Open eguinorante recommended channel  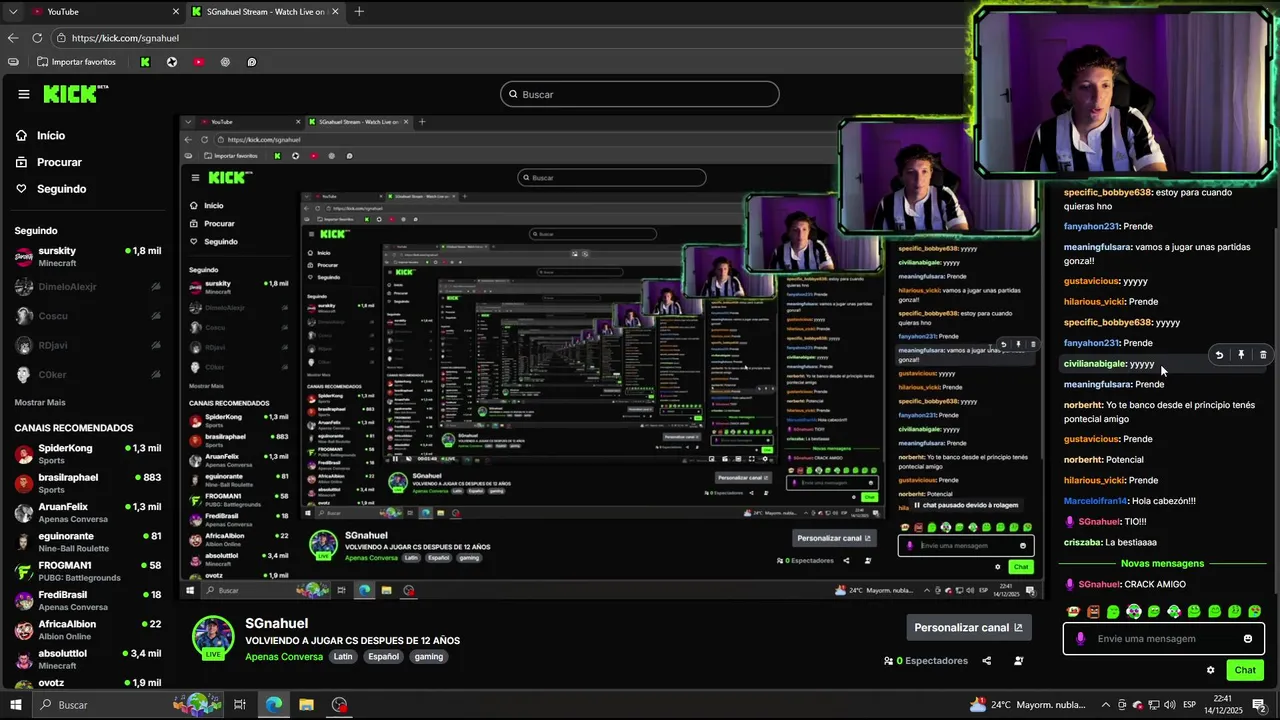point(88,542)
